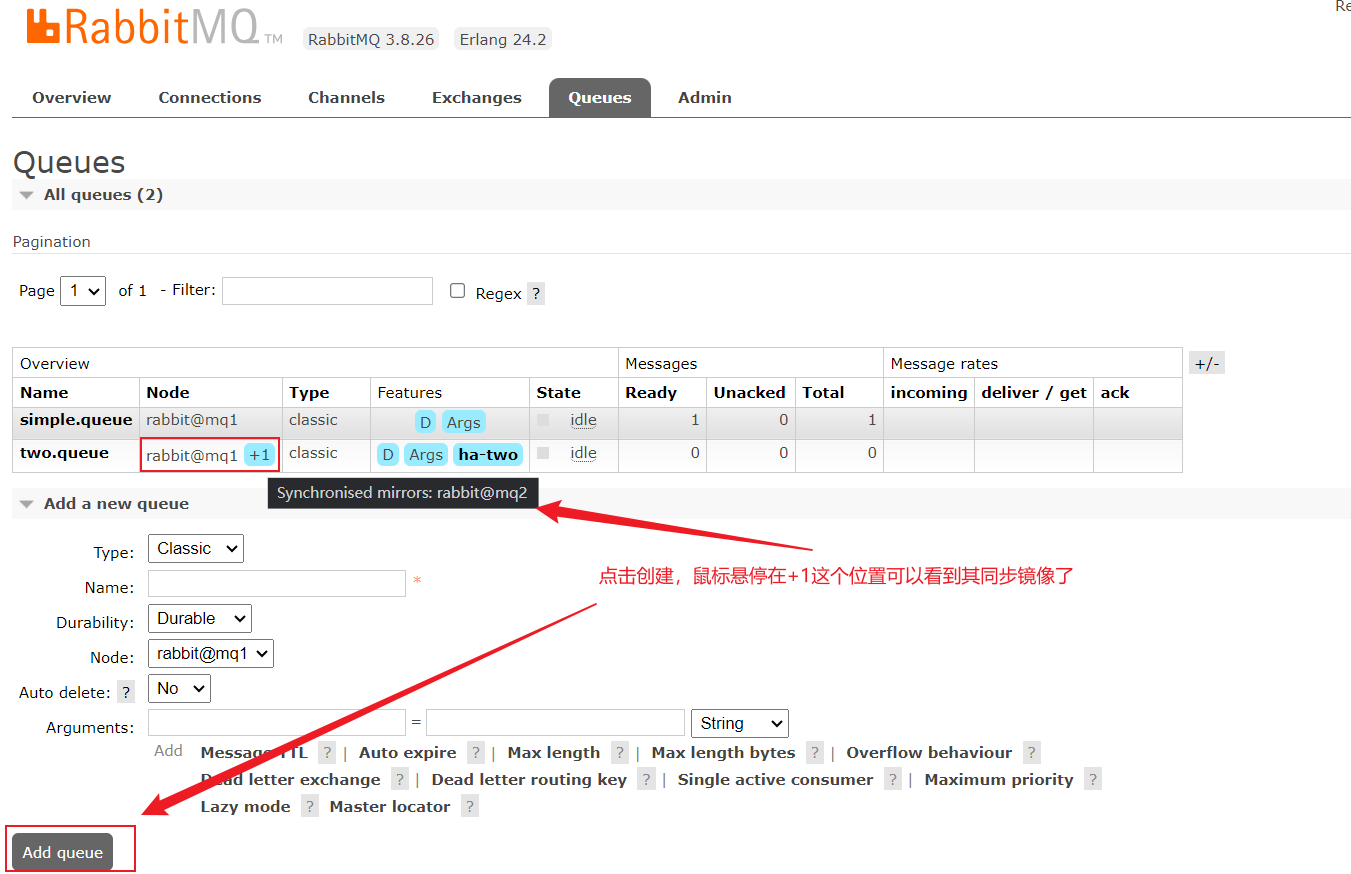Click the Arguments value input field
This screenshot has width=1351, height=874.
(555, 723)
